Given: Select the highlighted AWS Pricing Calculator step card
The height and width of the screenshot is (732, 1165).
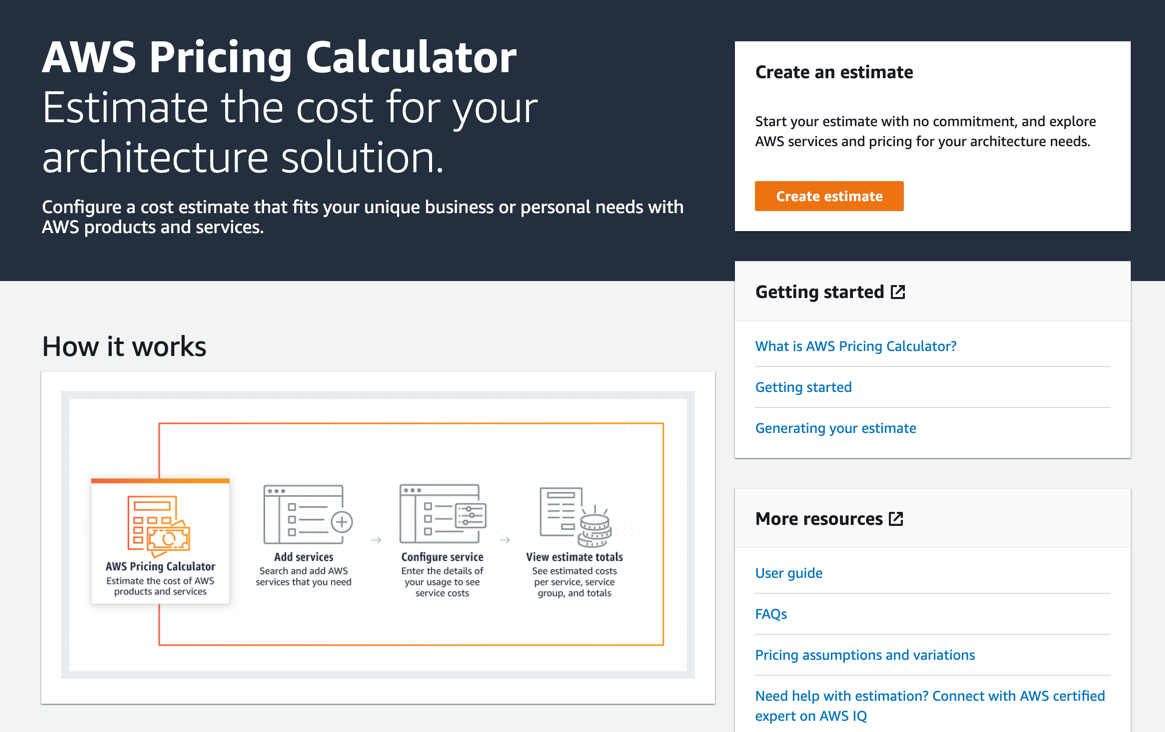Looking at the screenshot, I should click(160, 540).
